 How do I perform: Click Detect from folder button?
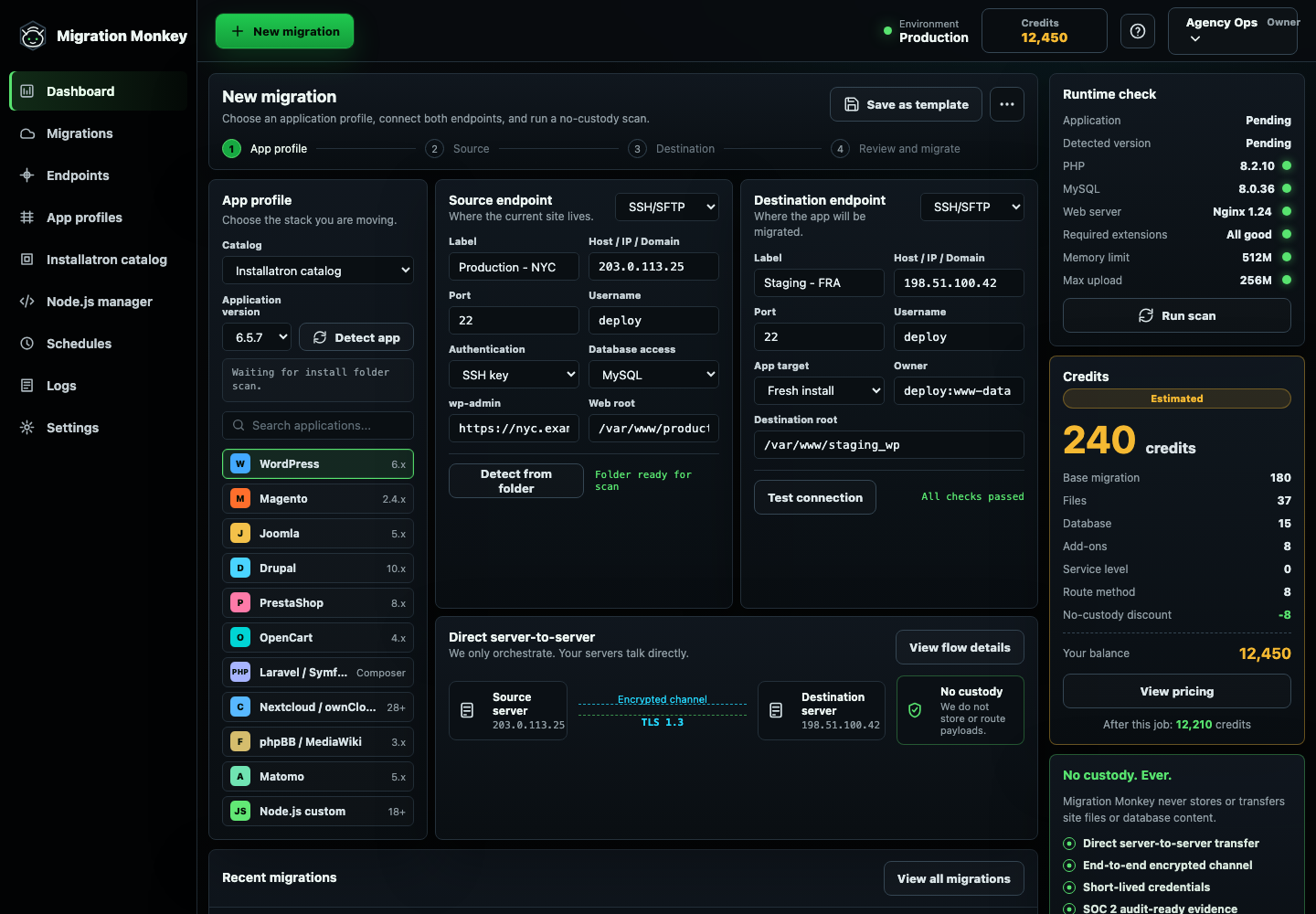pyautogui.click(x=516, y=481)
